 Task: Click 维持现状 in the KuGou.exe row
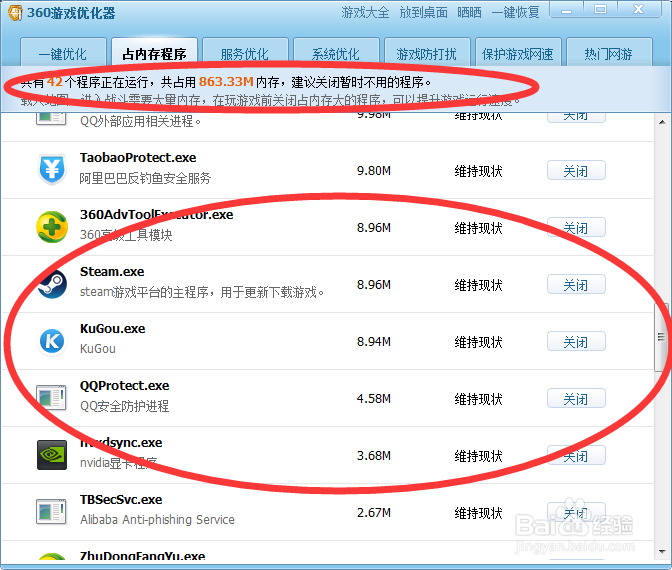(x=478, y=342)
